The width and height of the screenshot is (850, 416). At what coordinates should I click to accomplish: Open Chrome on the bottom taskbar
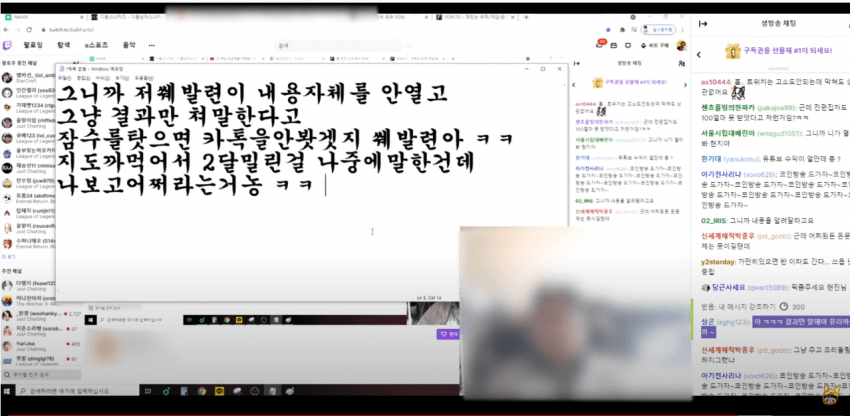(202, 391)
